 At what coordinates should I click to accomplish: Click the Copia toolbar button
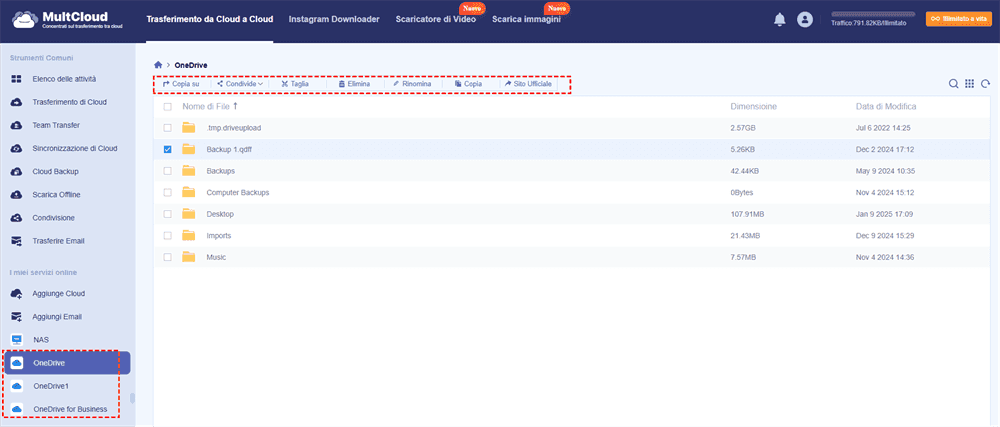coord(468,84)
